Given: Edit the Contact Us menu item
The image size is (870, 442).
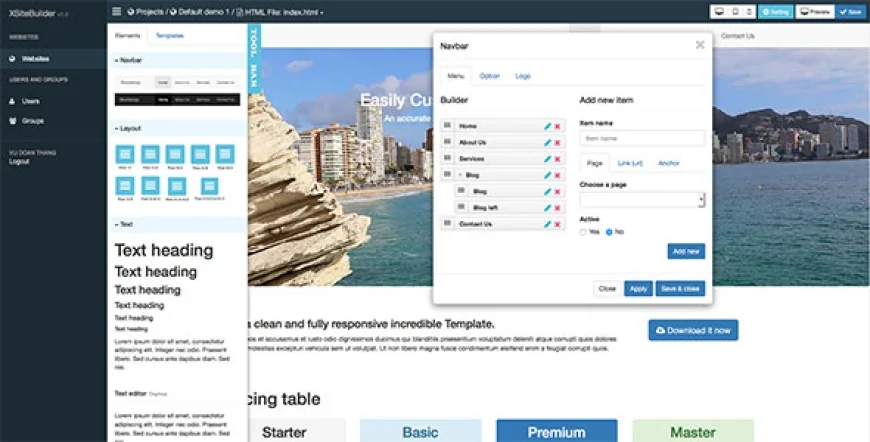Looking at the screenshot, I should pos(547,224).
